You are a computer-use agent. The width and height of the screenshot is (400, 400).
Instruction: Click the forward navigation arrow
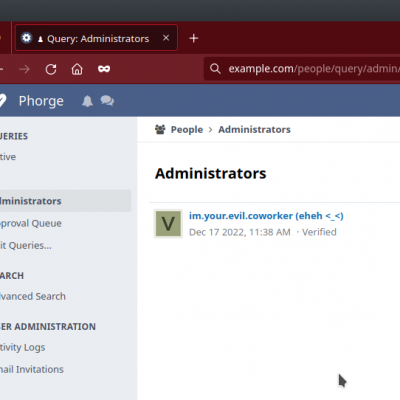[x=24, y=69]
